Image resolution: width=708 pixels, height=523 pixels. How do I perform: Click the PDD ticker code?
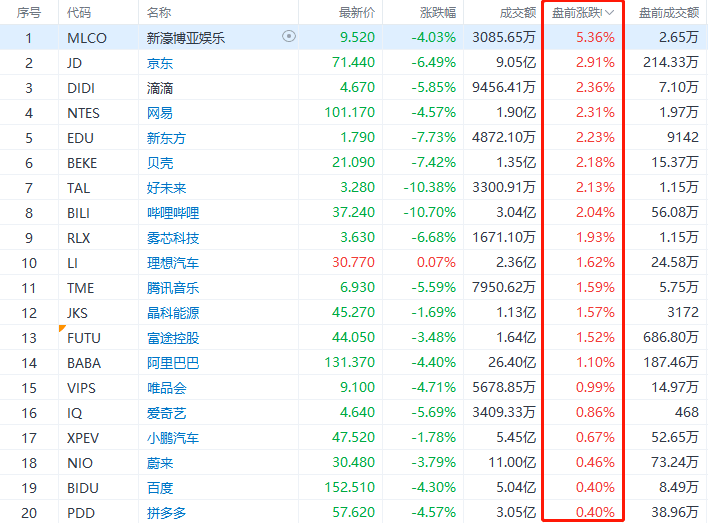(x=81, y=513)
